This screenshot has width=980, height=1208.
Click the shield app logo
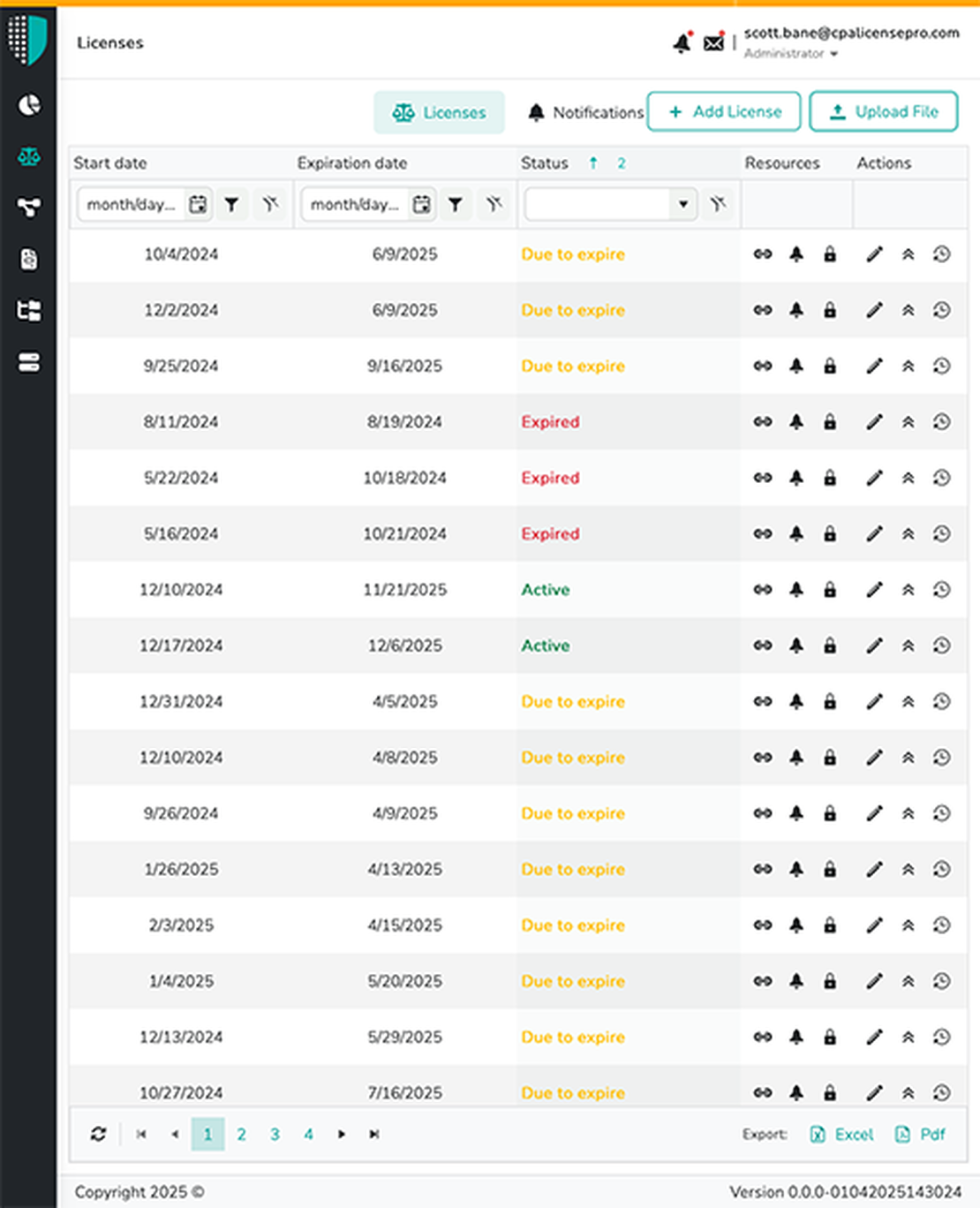27,39
